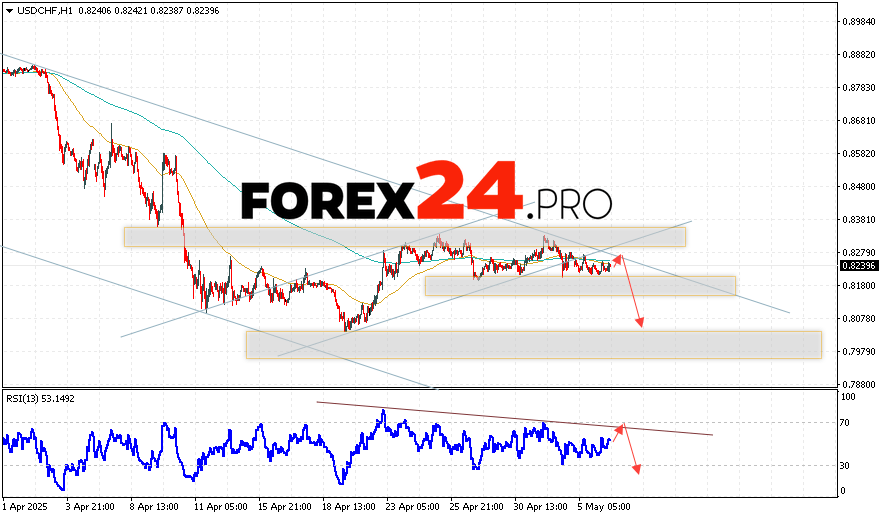
Task: Click the 0.89840 price axis label
Action: pyautogui.click(x=859, y=21)
